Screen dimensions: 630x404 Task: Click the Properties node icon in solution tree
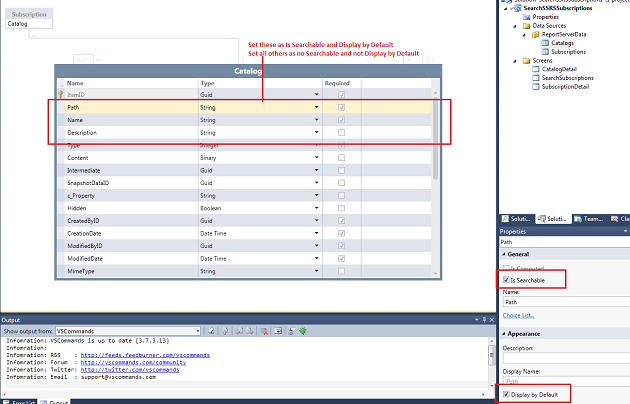click(x=526, y=17)
